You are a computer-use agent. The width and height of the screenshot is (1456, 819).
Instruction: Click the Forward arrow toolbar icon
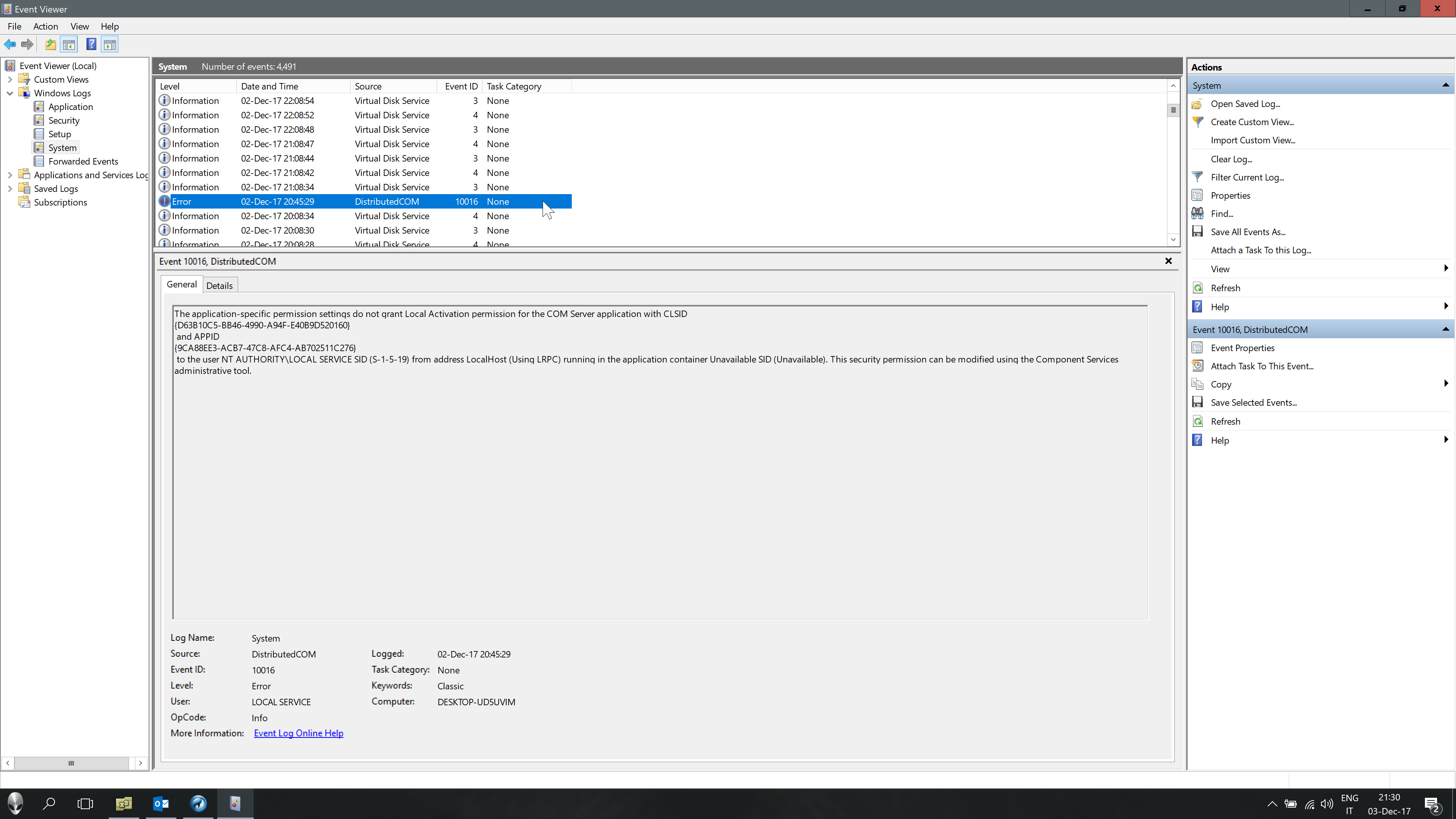tap(27, 45)
